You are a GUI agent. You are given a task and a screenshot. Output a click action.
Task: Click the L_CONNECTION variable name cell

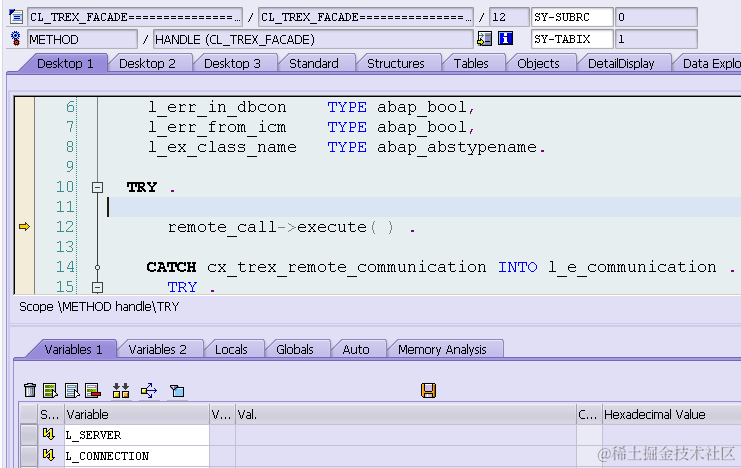(x=137, y=456)
